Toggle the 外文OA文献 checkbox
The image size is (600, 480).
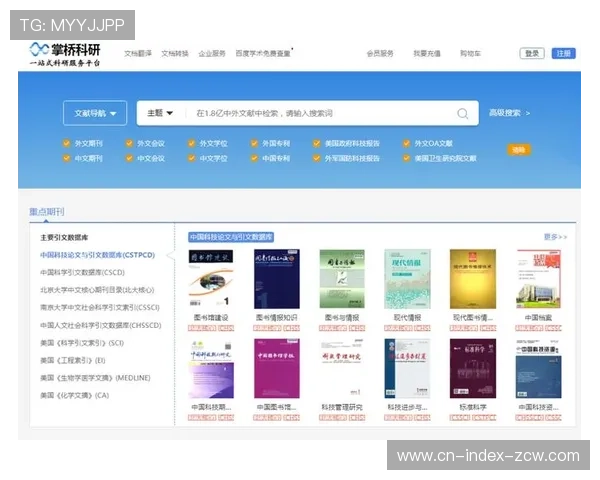click(406, 143)
